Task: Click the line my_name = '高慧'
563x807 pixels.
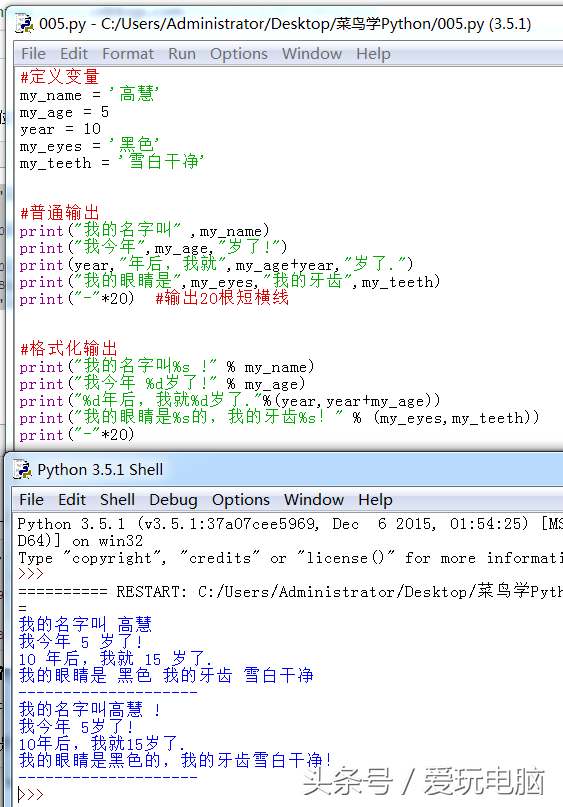Action: coord(90,94)
